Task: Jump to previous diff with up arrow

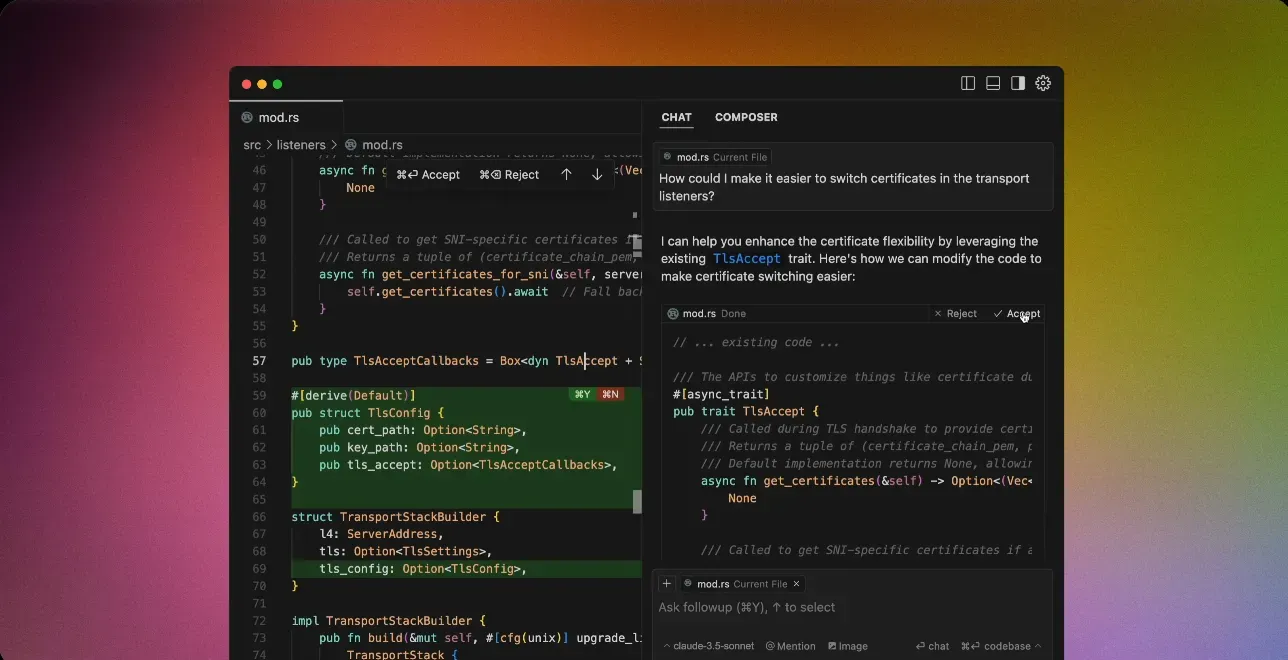Action: (x=566, y=174)
